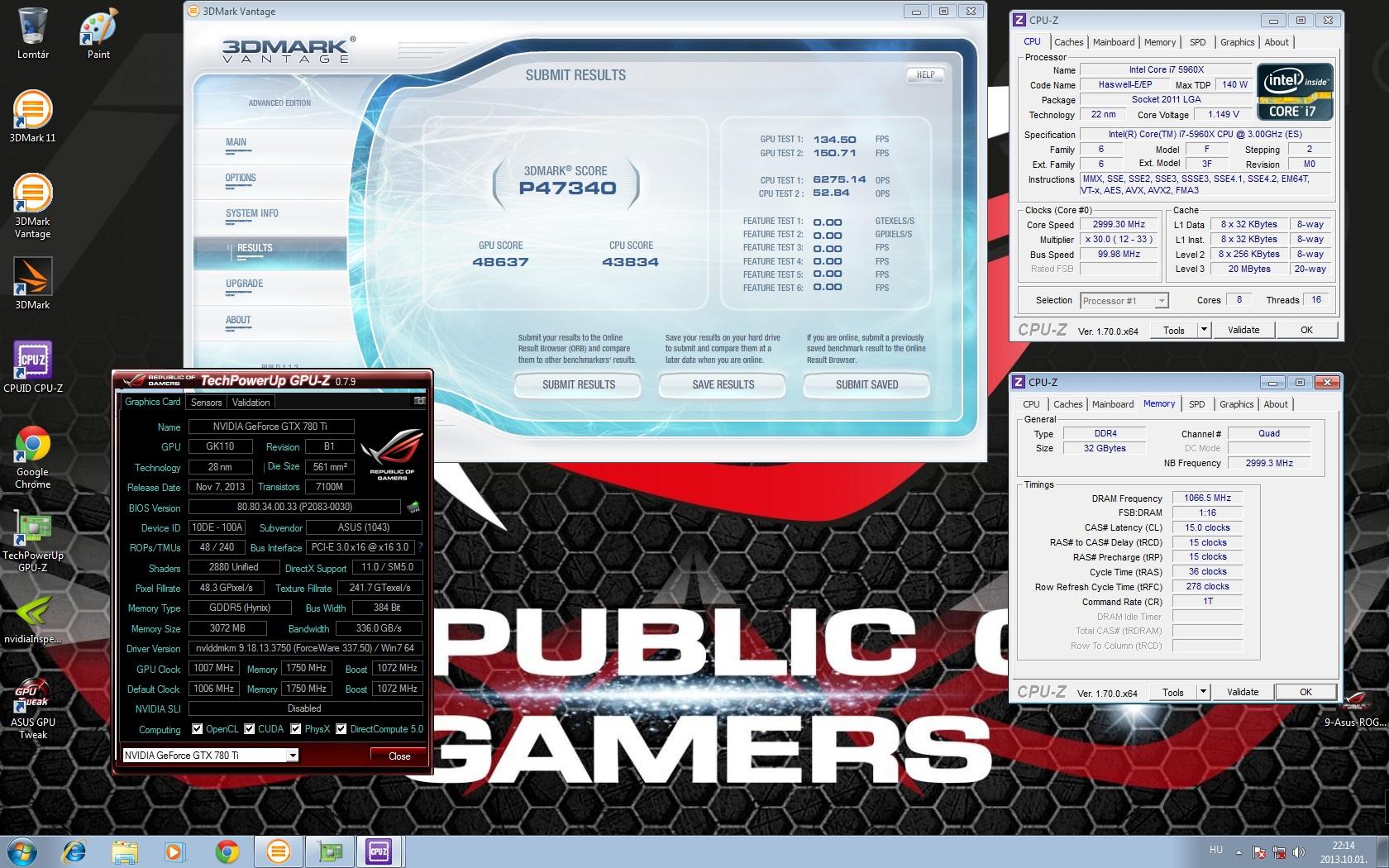The image size is (1389, 868).
Task: Open the GPU selector dropdown in GPU-Z
Action: [293, 756]
